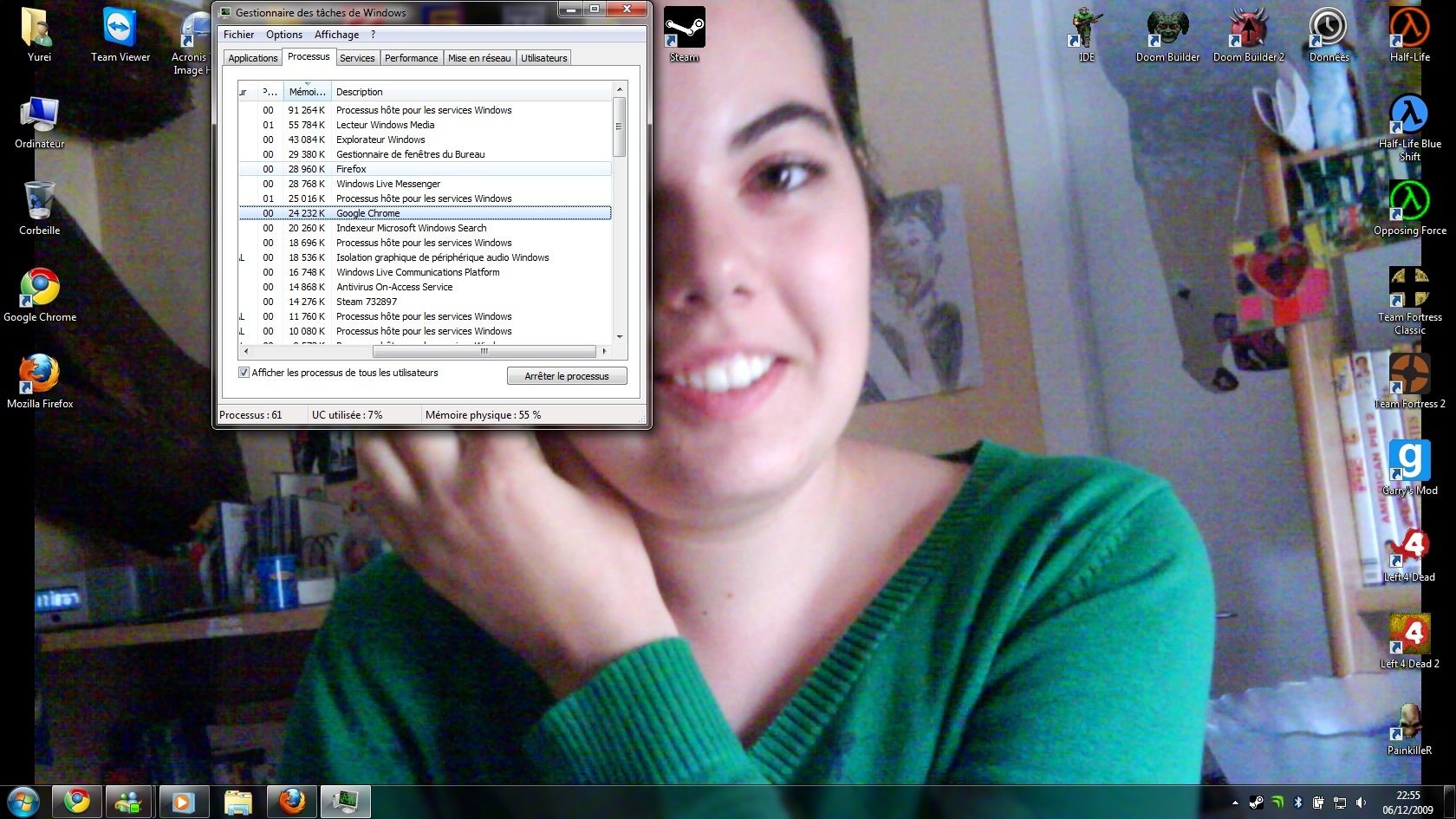
Task: Toggle 'Afficher les processus de tous les utilisateurs'
Action: [244, 373]
